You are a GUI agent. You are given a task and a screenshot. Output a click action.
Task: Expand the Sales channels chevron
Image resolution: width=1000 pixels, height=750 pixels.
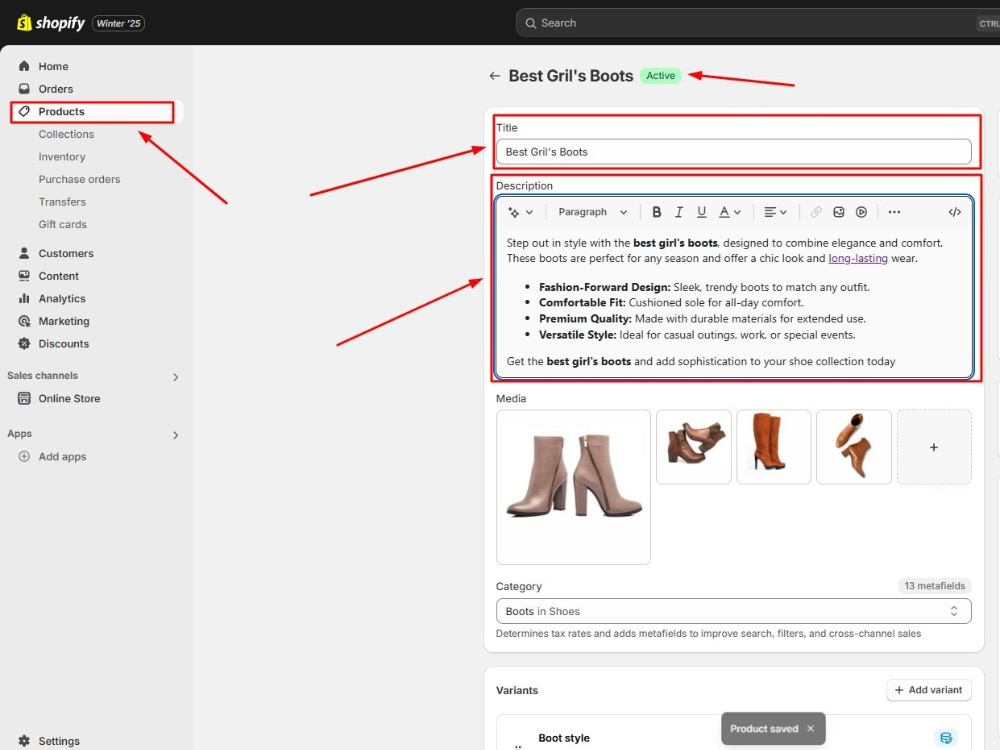tap(175, 377)
